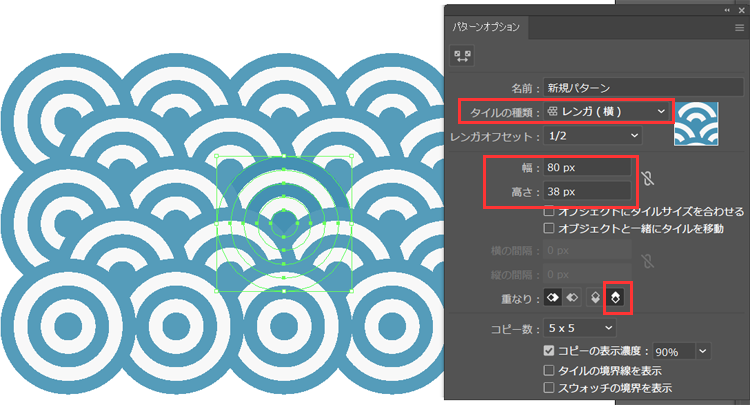Toggle spacing link icon beside 横の間隔
750x405 pixels.
tap(648, 261)
